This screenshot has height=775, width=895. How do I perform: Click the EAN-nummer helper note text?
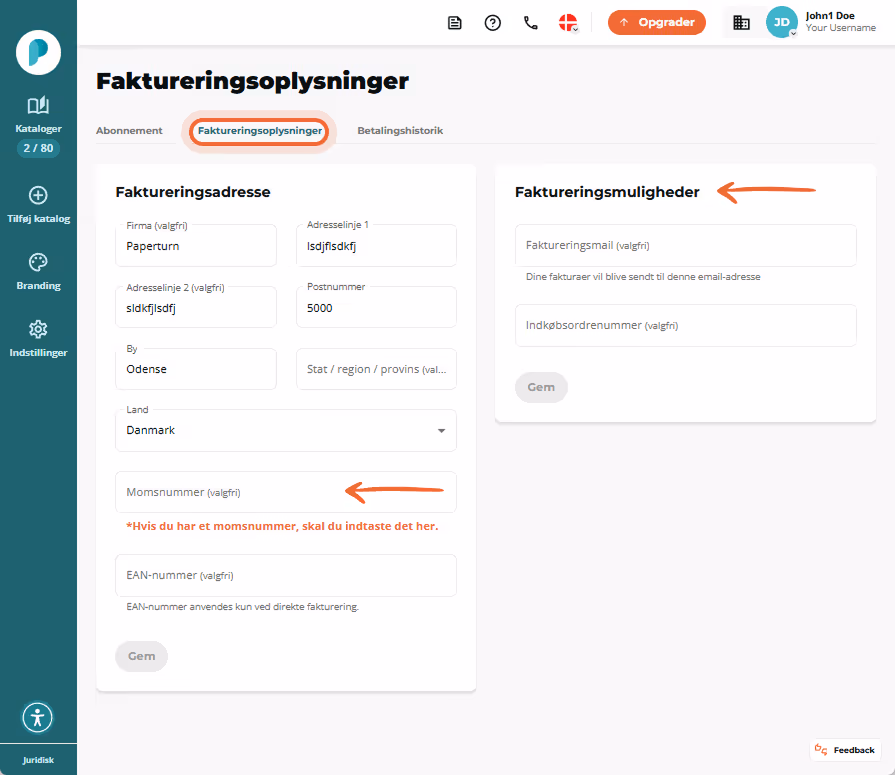(243, 607)
